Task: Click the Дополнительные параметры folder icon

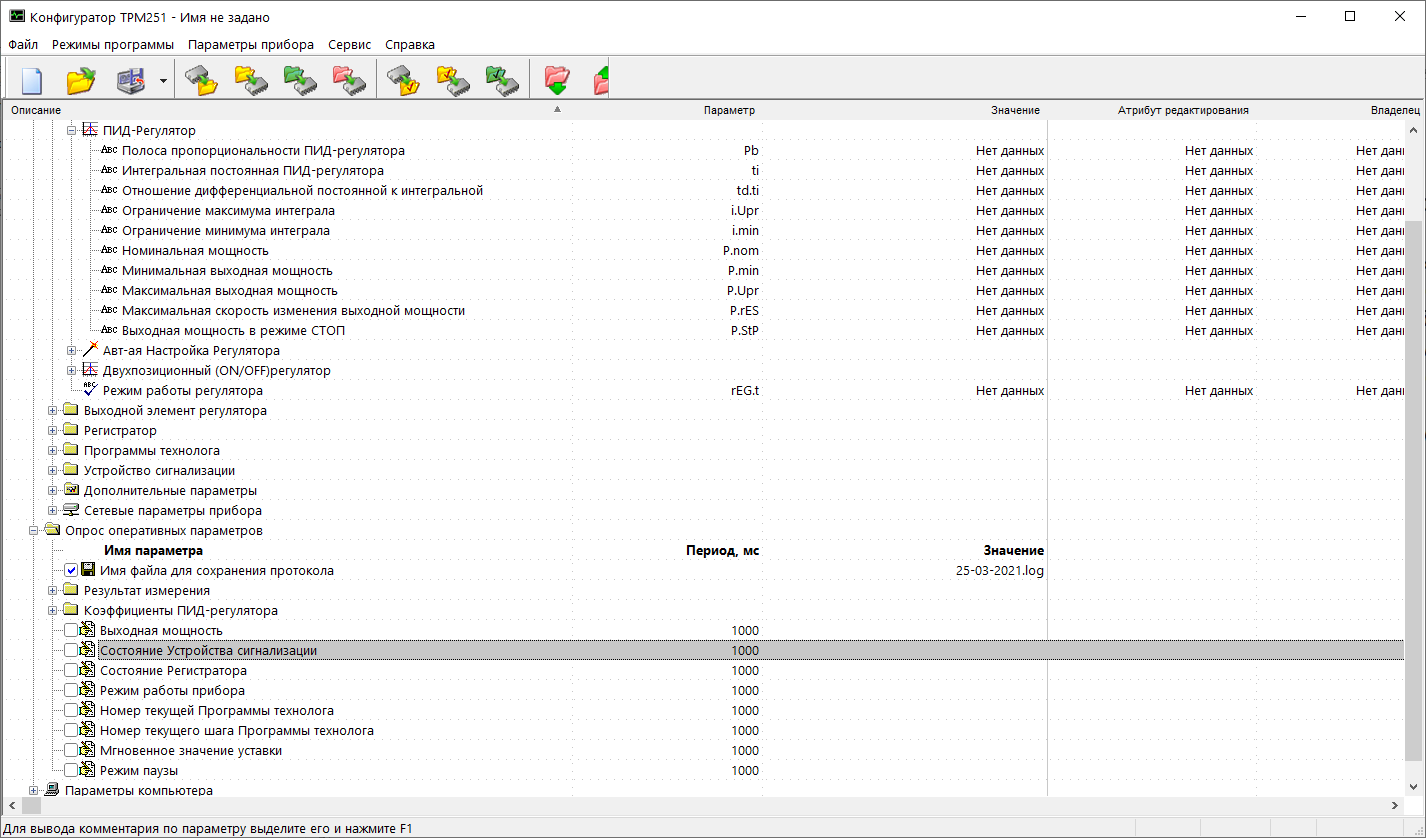Action: pyautogui.click(x=71, y=491)
